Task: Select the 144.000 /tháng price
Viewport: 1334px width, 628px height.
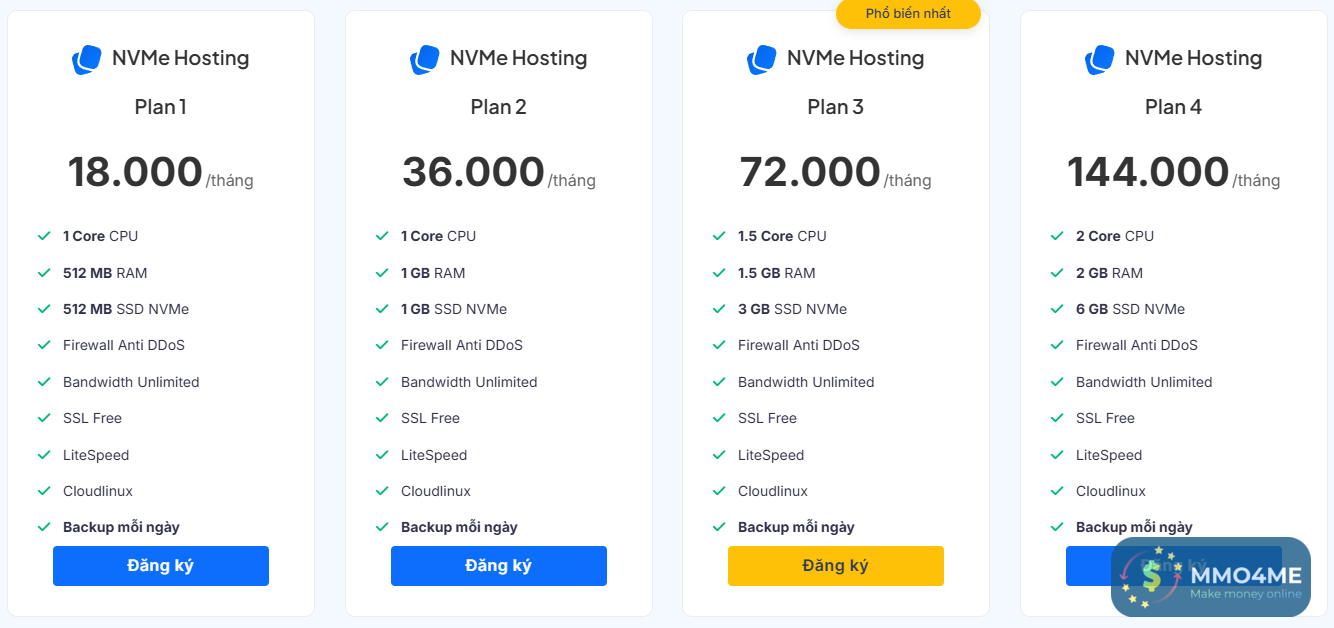Action: pos(1172,173)
